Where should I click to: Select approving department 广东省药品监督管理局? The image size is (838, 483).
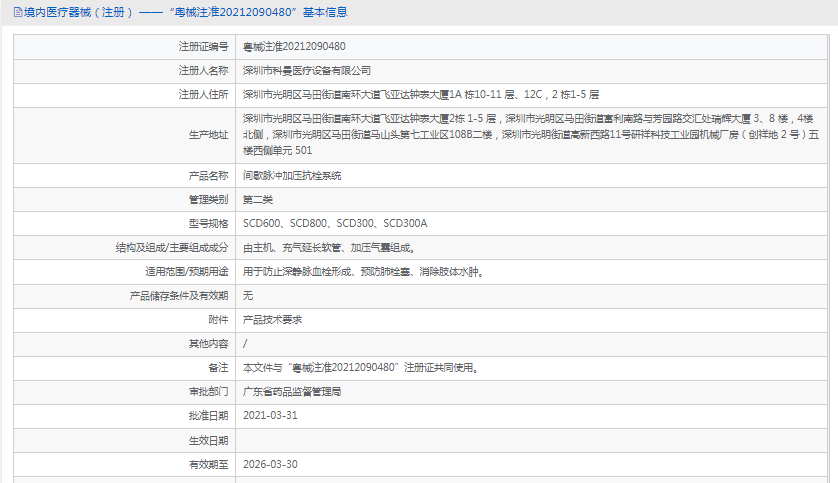[292, 392]
